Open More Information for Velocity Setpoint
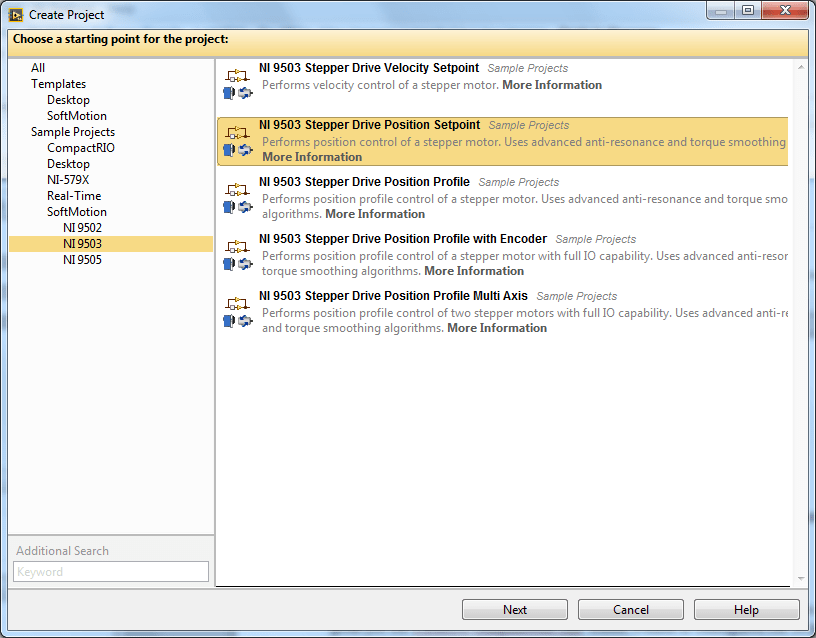Viewport: 816px width, 638px height. point(552,85)
